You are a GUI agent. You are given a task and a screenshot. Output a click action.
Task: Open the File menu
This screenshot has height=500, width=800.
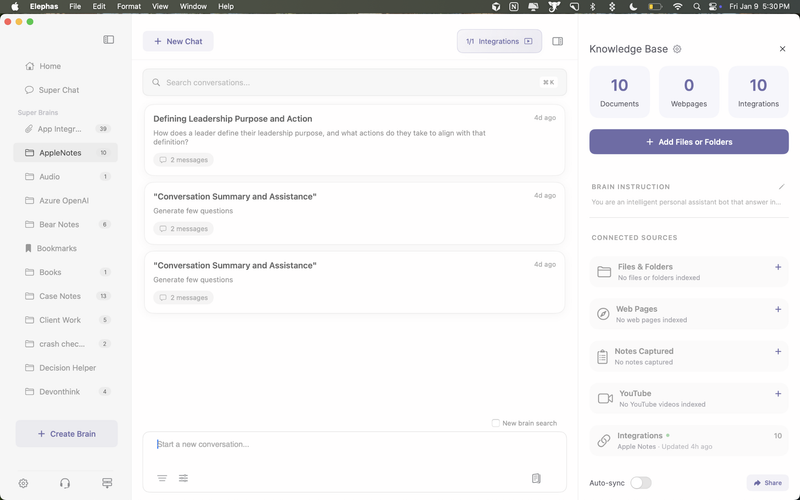click(x=75, y=7)
